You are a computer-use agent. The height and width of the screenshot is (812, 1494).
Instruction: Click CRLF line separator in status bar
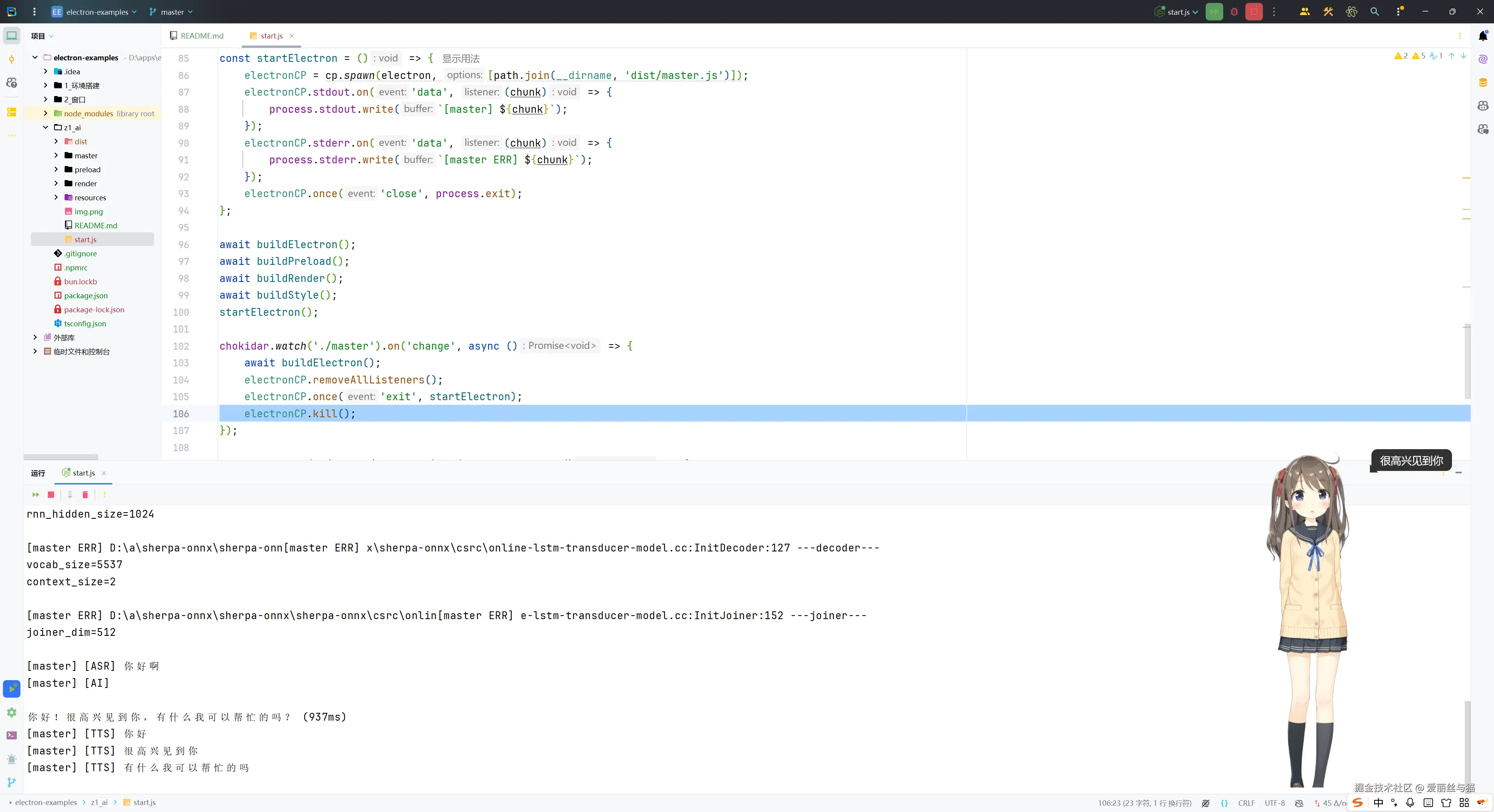point(1246,803)
